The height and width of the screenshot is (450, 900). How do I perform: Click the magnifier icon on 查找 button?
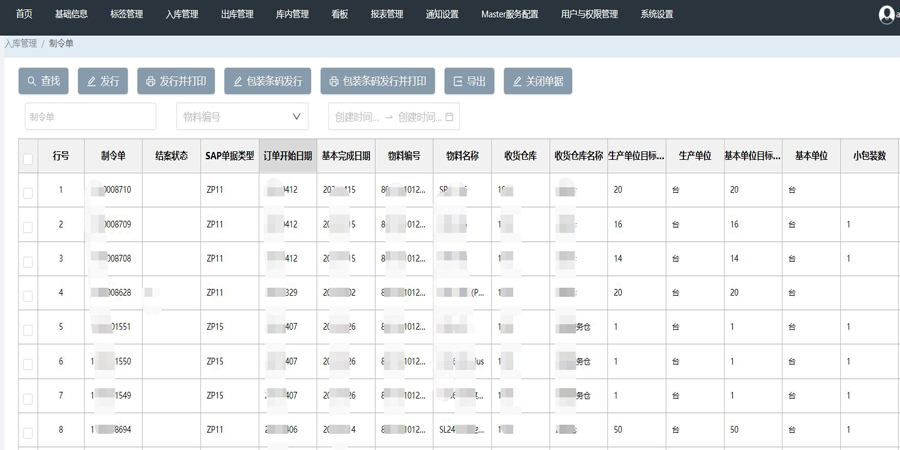coord(32,81)
